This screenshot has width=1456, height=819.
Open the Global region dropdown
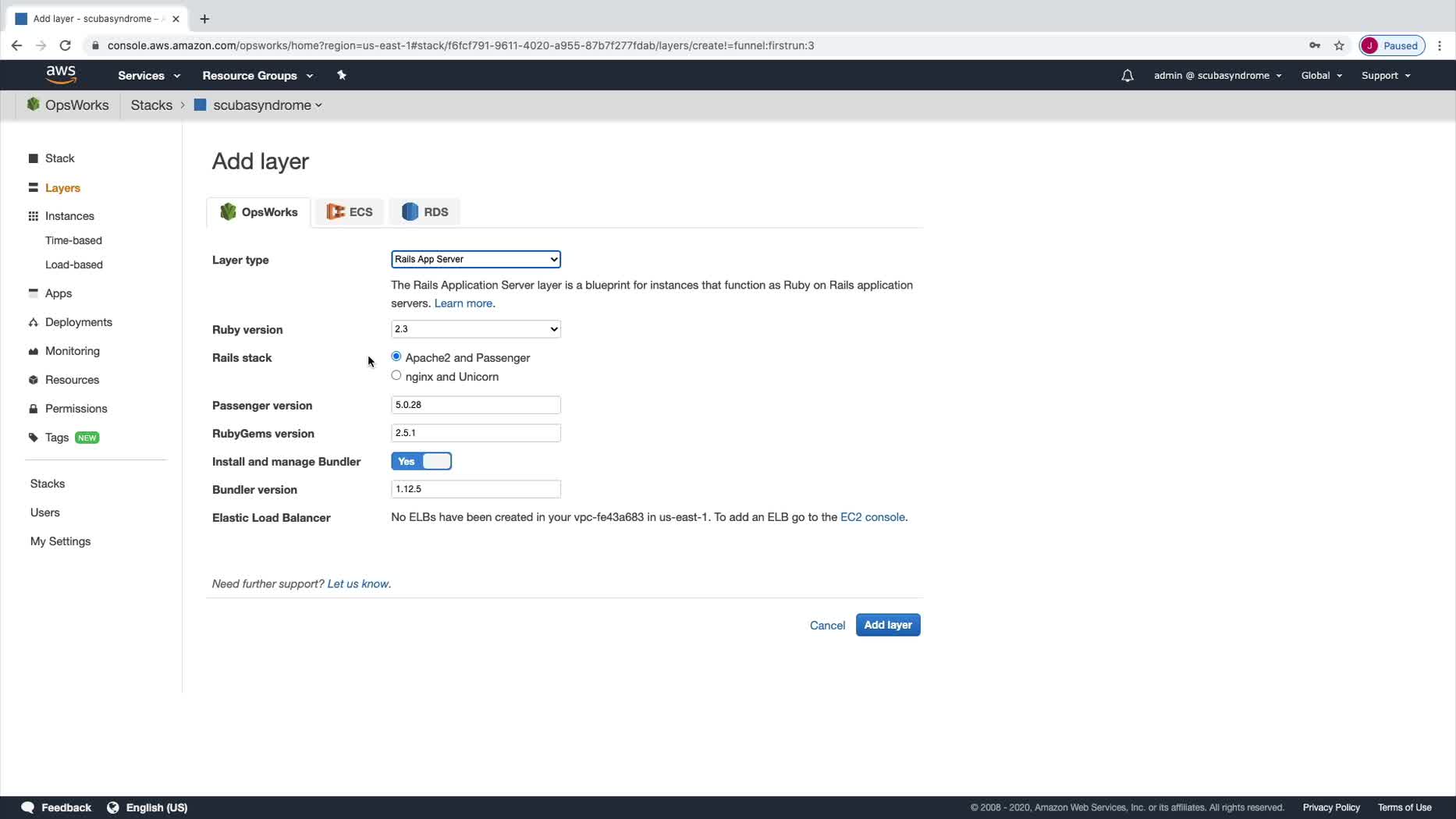pos(1322,76)
